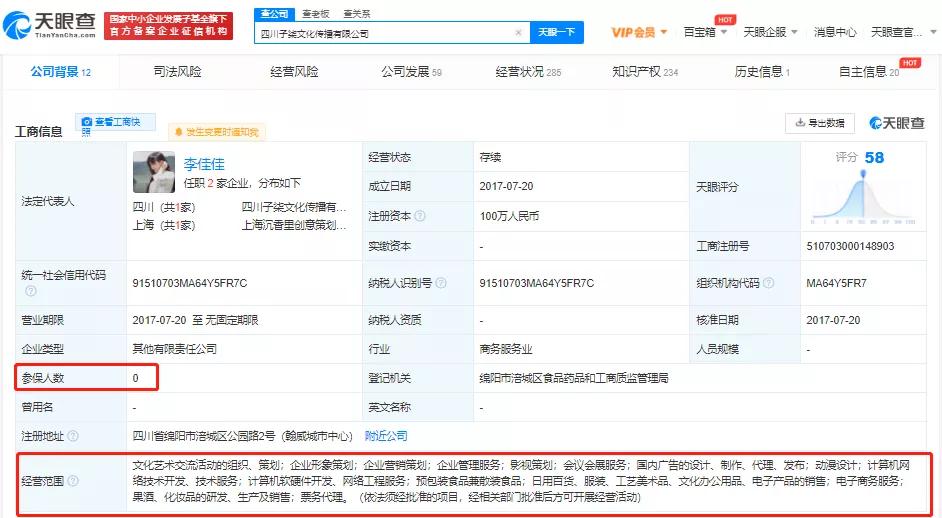The height and width of the screenshot is (518, 942).
Task: Open legal representative 李佳佳 link
Action: 204,164
